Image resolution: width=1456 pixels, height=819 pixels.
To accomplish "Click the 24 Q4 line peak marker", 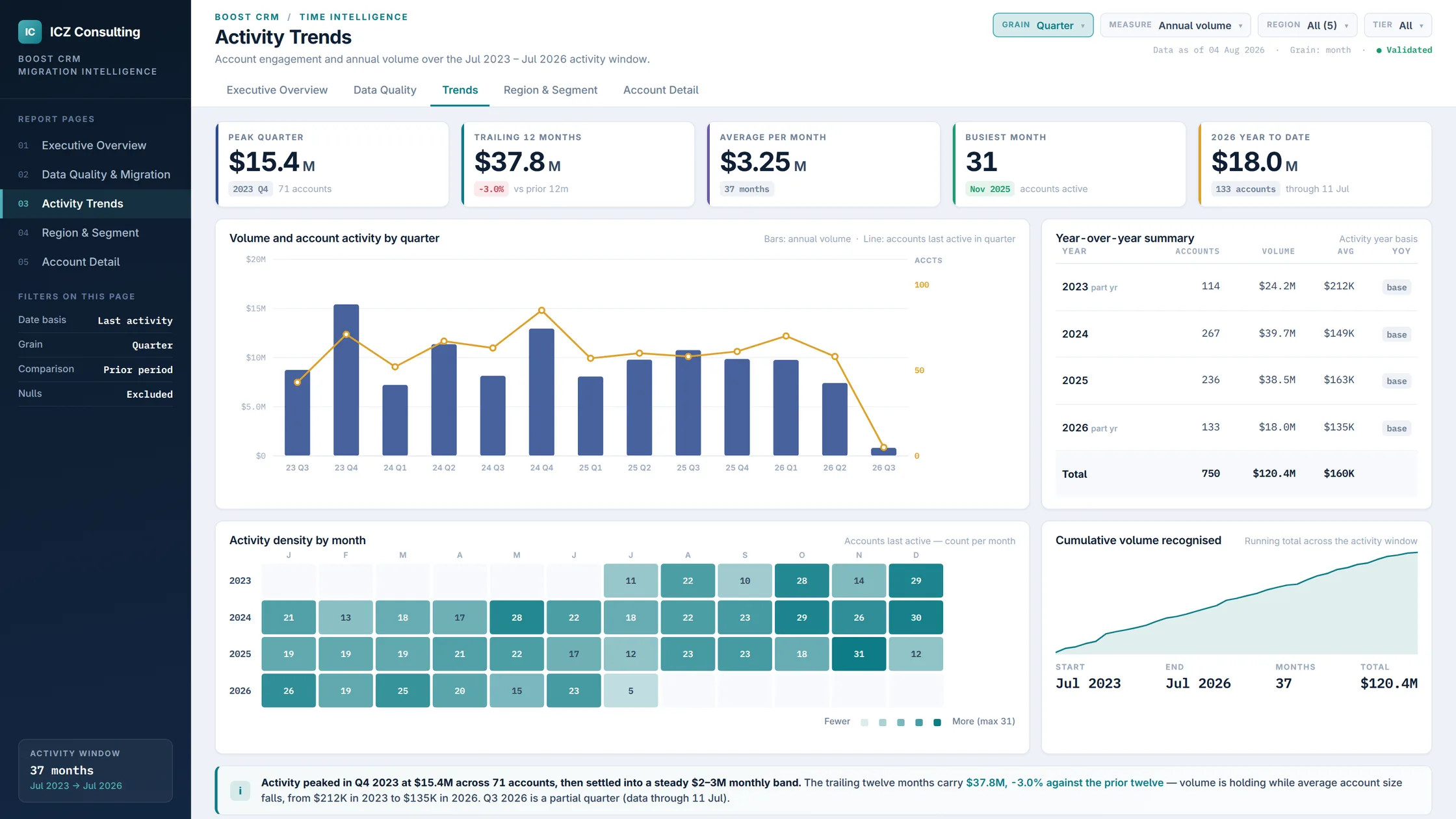I will click(x=541, y=310).
